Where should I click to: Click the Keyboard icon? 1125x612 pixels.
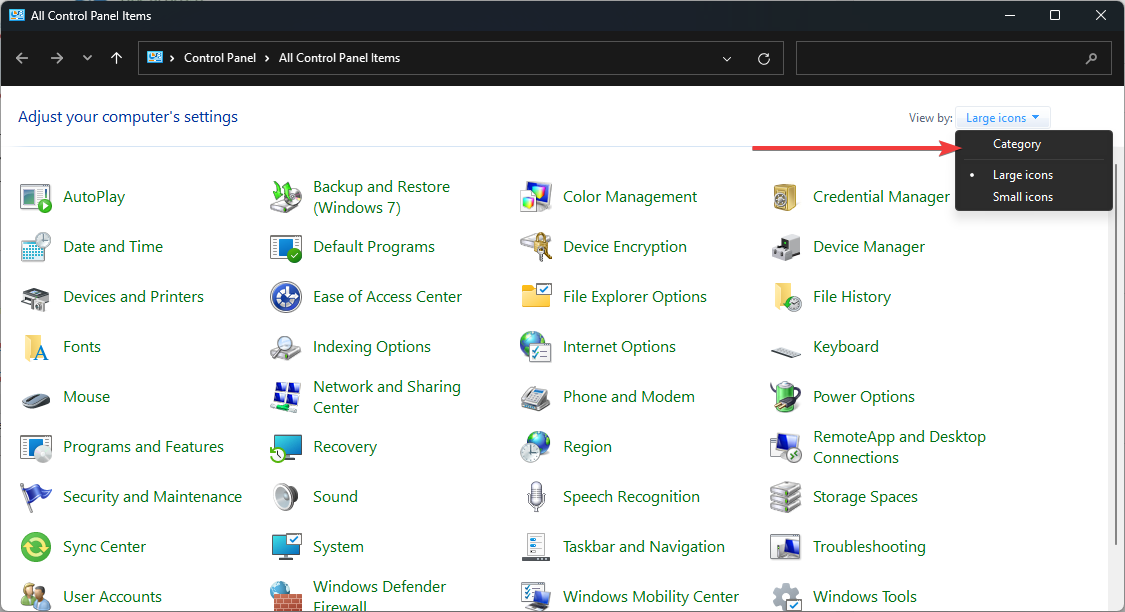[786, 352]
